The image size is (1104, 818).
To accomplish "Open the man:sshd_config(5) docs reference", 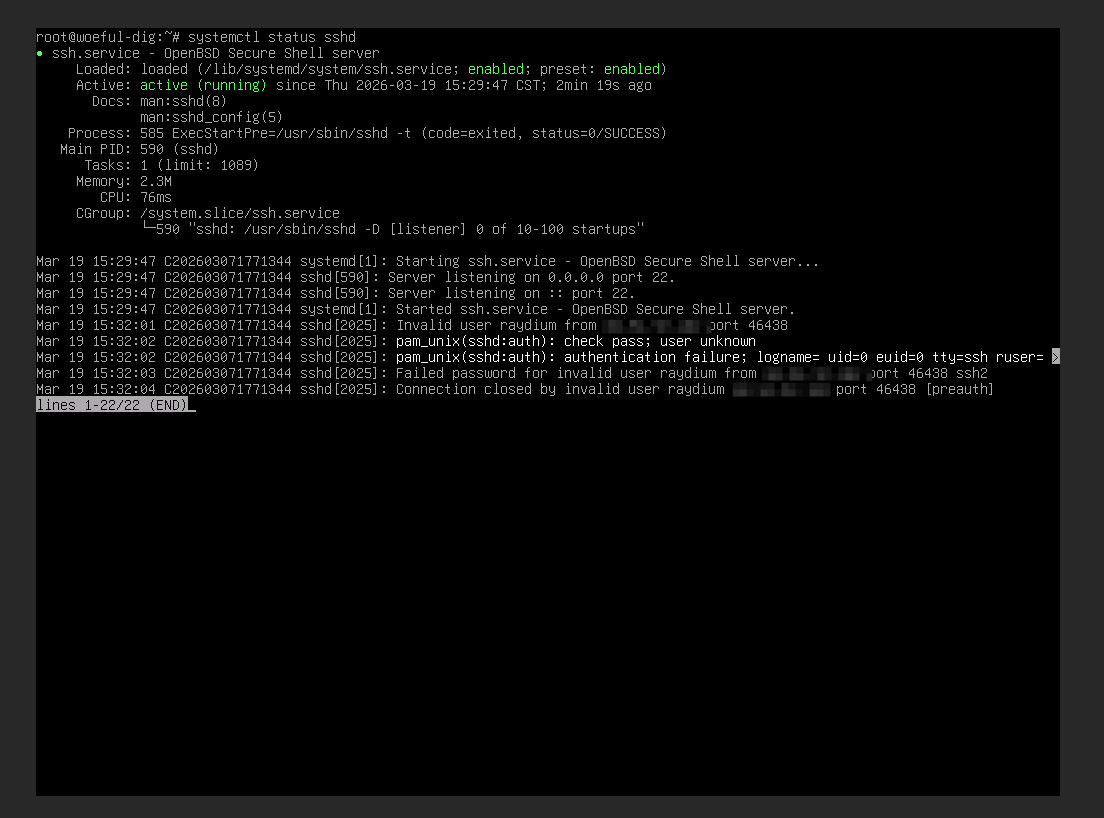I will (x=211, y=117).
